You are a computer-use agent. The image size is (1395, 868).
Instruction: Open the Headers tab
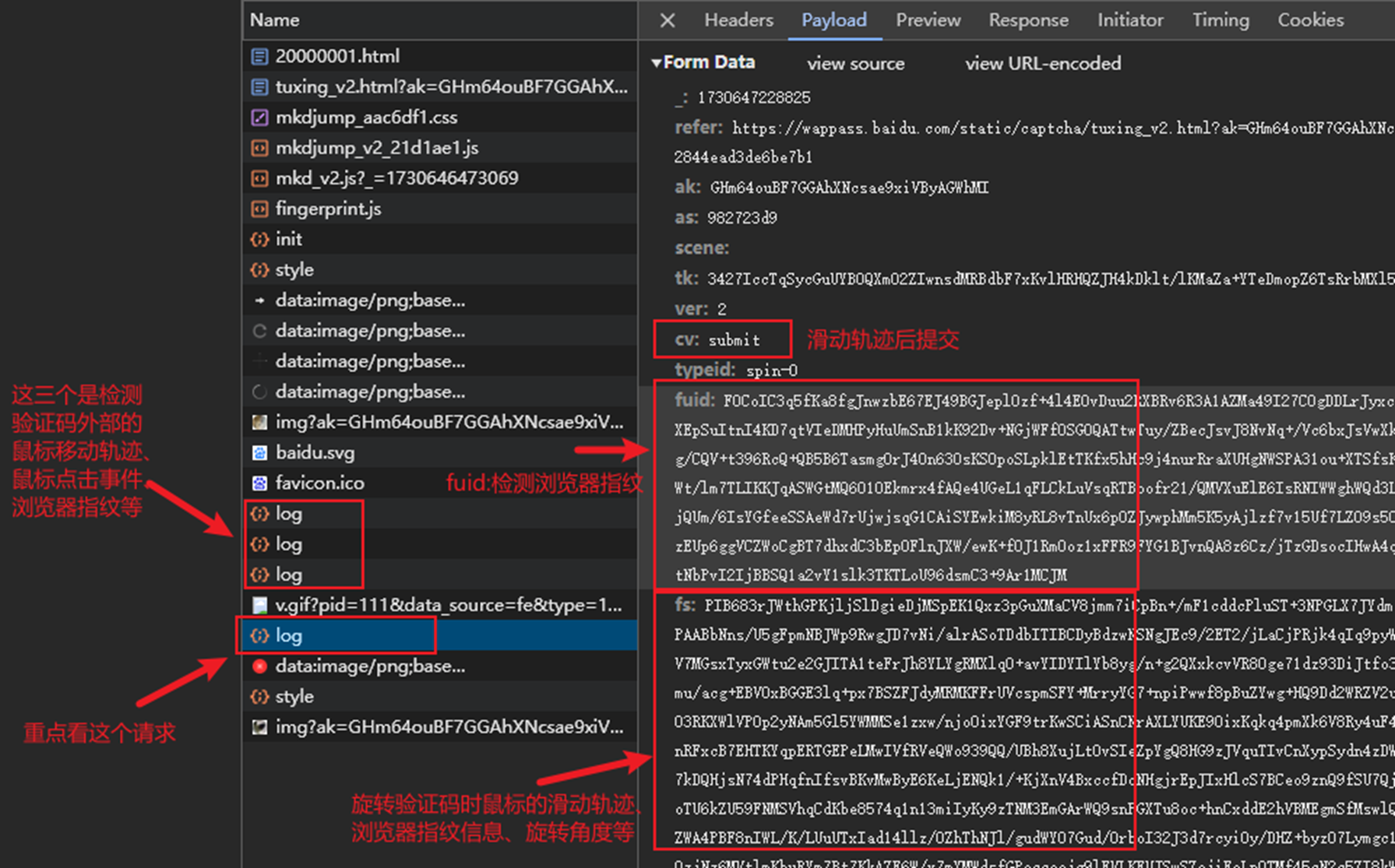pos(738,20)
